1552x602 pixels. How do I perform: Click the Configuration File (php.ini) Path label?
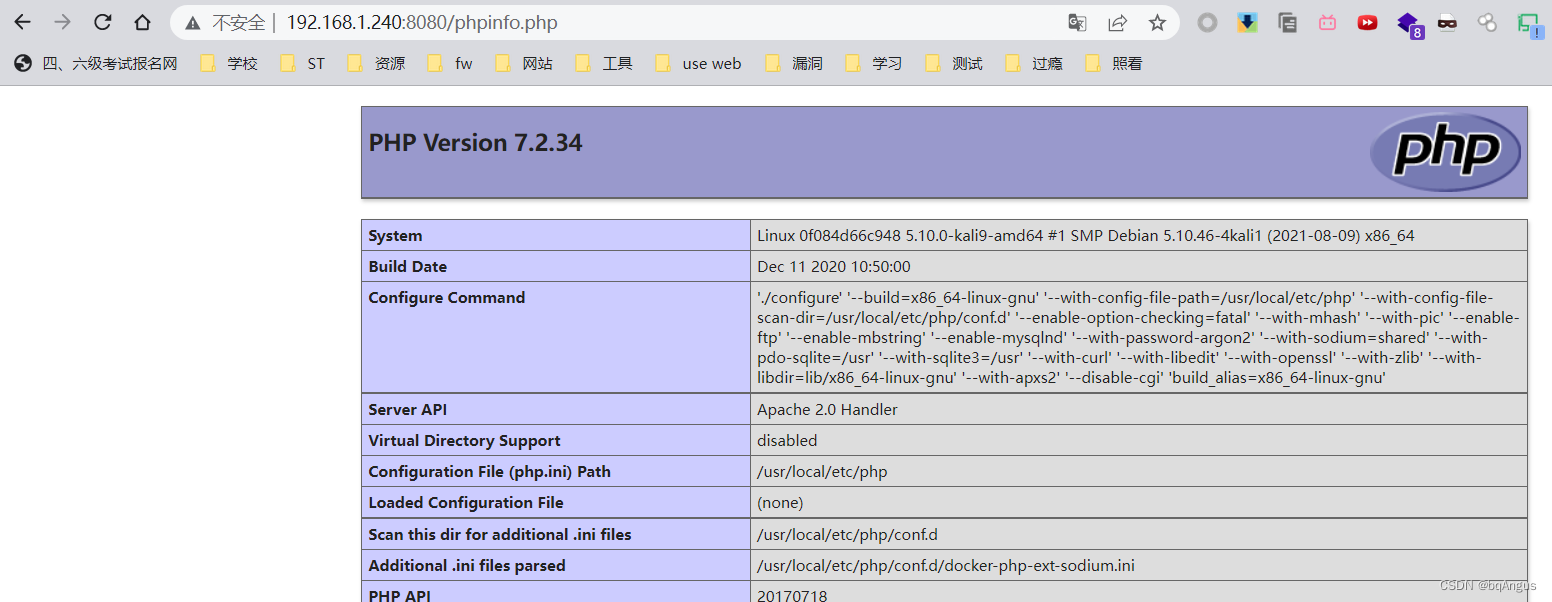tap(489, 472)
